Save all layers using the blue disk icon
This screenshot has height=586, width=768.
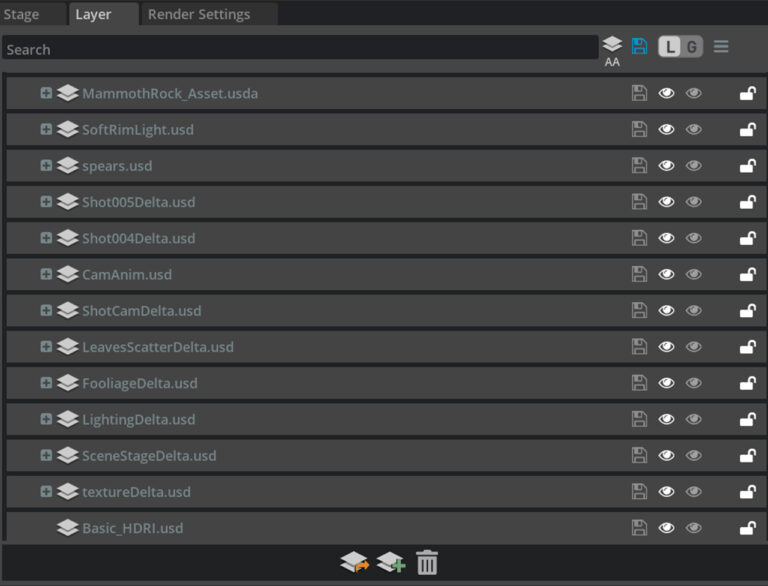tap(639, 46)
